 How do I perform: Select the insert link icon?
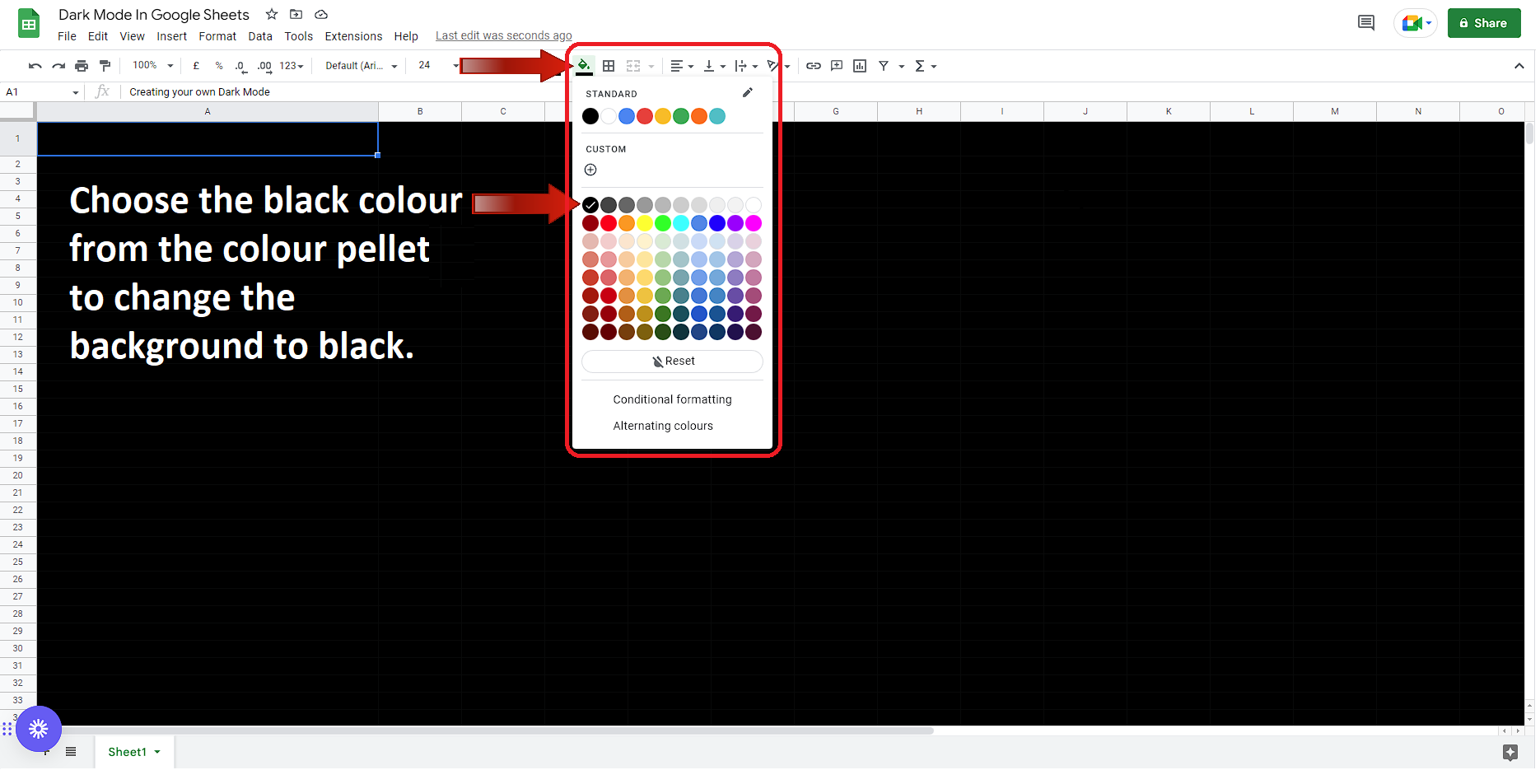point(814,65)
